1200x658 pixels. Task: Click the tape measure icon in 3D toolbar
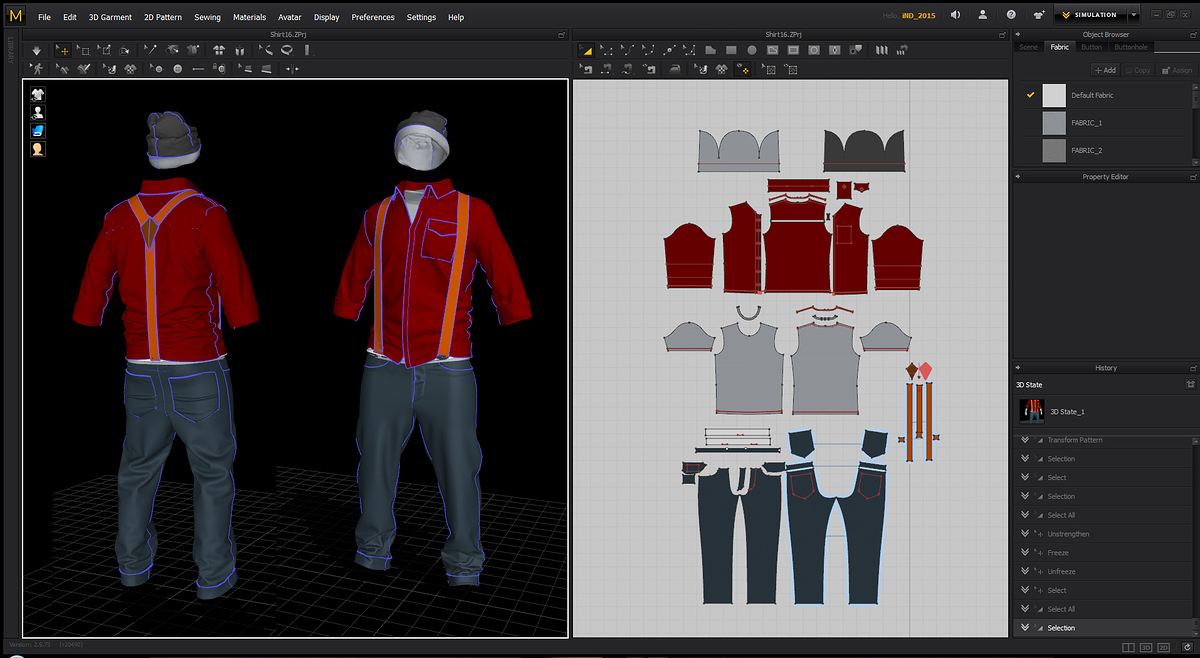tap(286, 49)
